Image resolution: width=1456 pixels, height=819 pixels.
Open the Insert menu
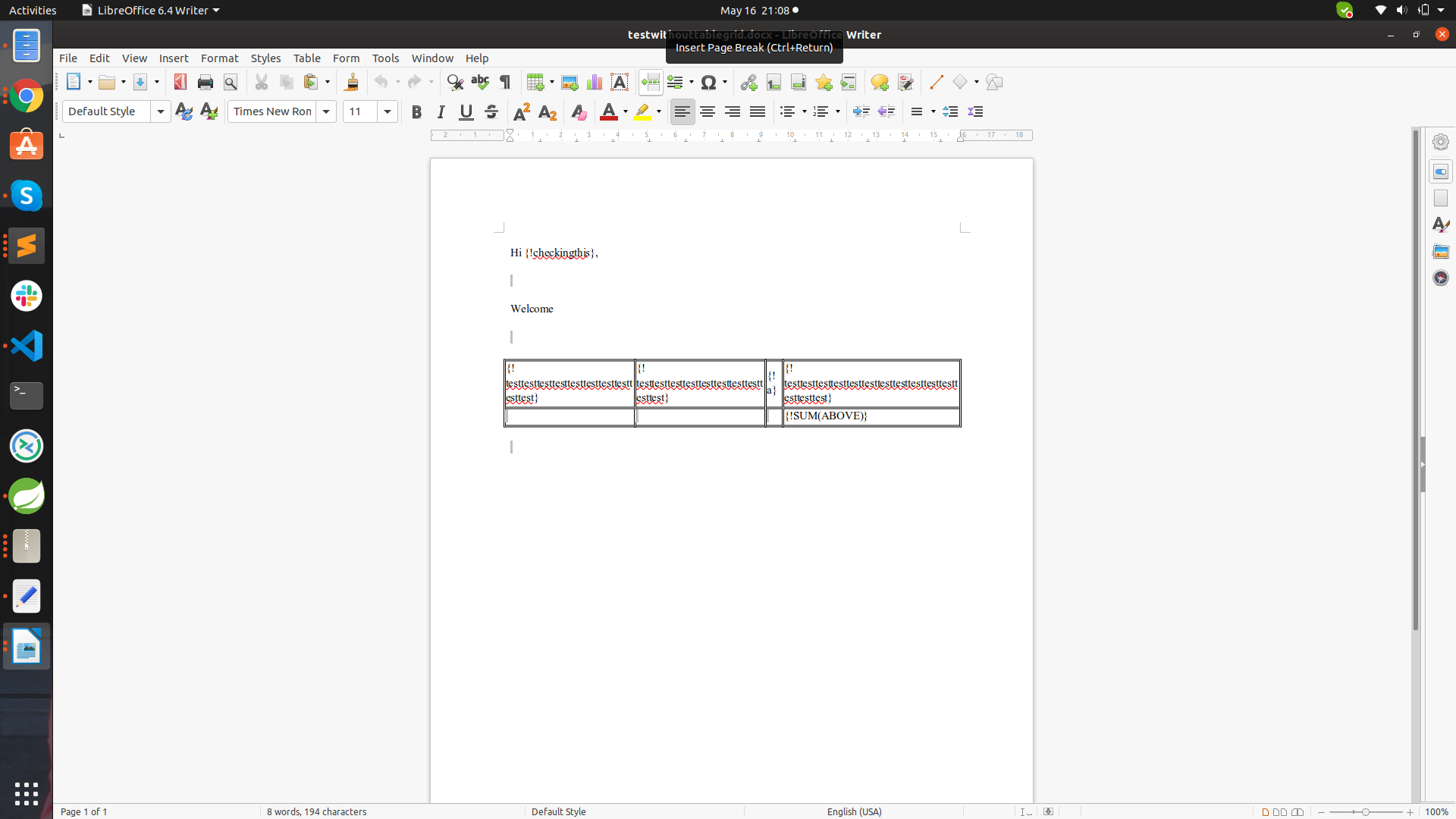pyautogui.click(x=172, y=57)
